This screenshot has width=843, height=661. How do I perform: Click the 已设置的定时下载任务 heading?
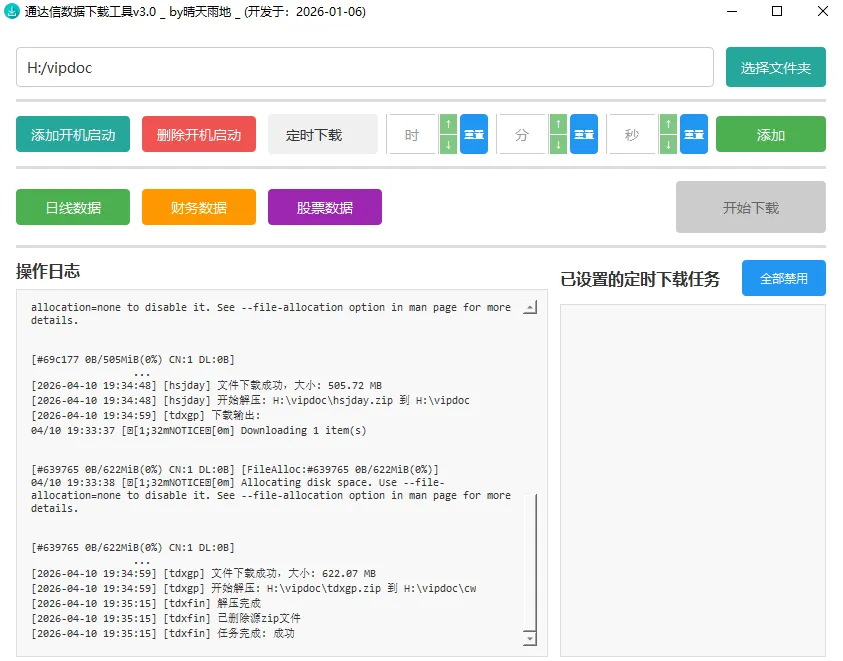640,279
